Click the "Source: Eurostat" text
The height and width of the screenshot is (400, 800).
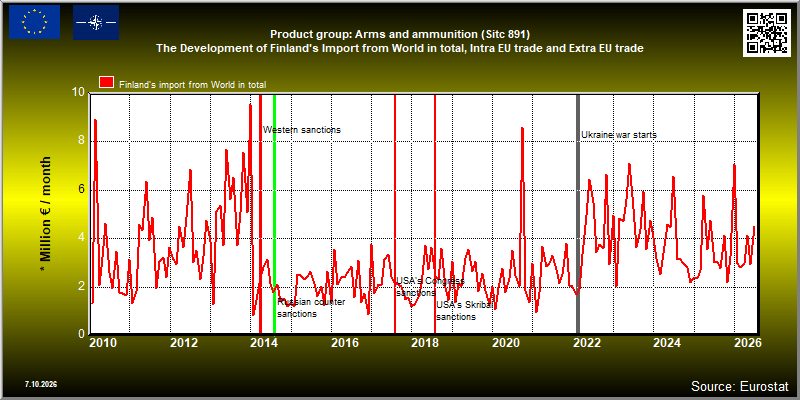coord(739,385)
